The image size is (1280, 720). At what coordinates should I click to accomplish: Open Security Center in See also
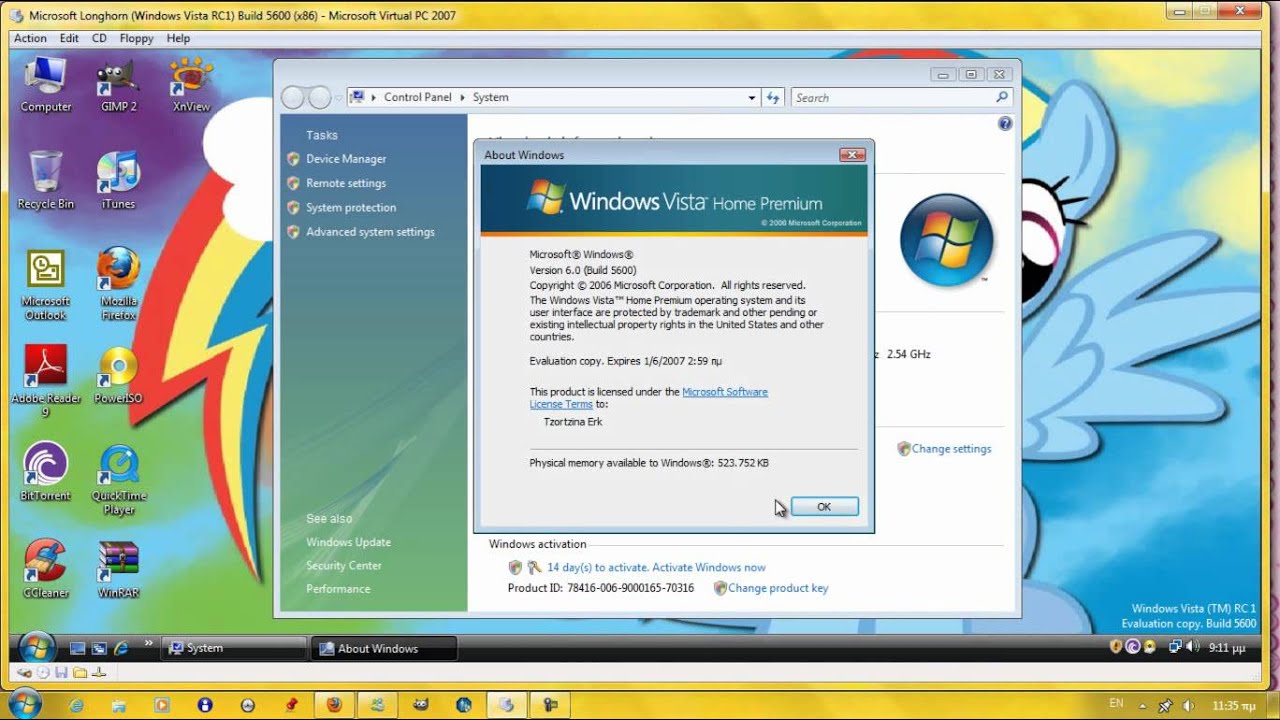point(344,566)
